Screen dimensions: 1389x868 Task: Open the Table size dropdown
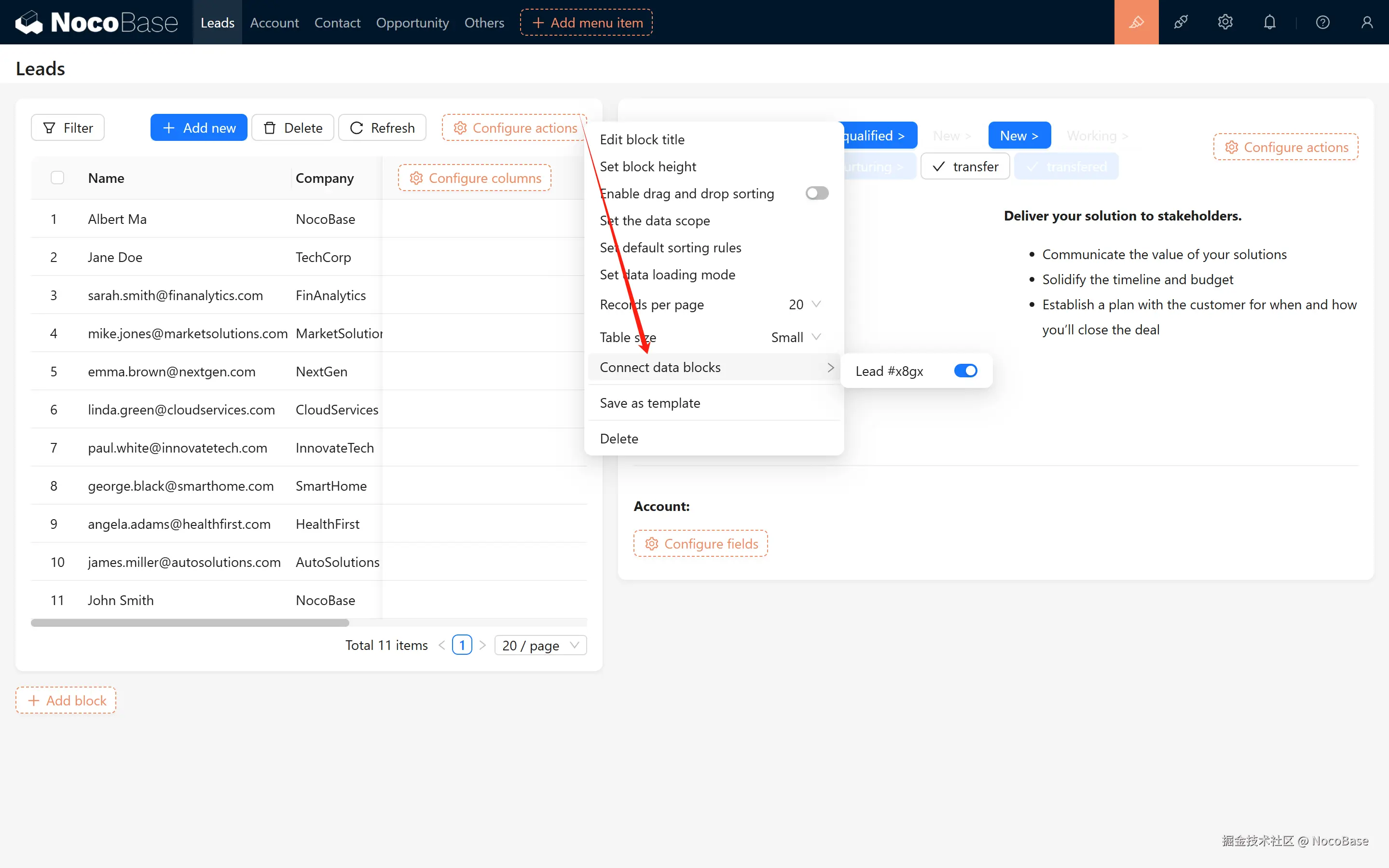click(x=796, y=337)
